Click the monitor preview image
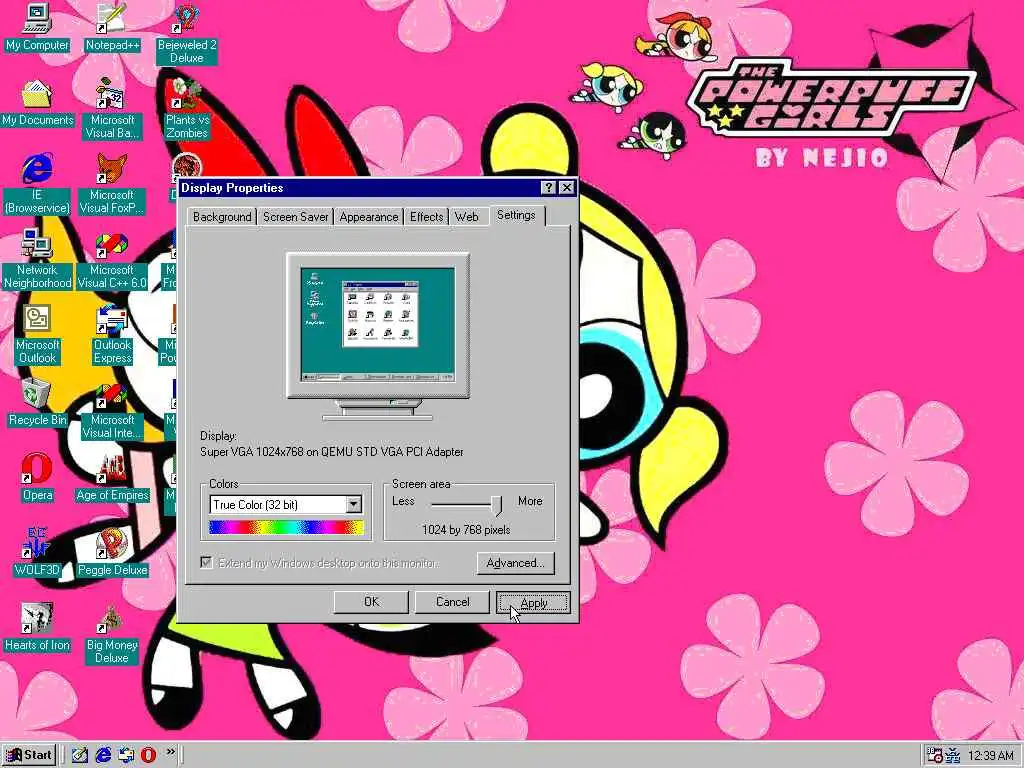 click(x=377, y=336)
